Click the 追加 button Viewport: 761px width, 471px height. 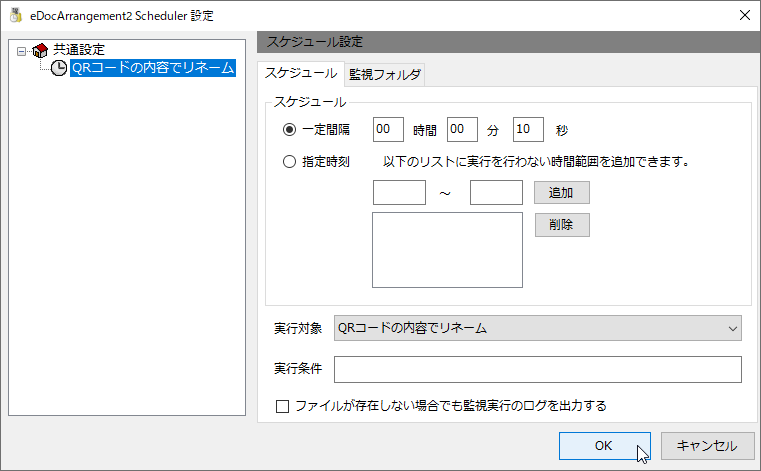[562, 193]
